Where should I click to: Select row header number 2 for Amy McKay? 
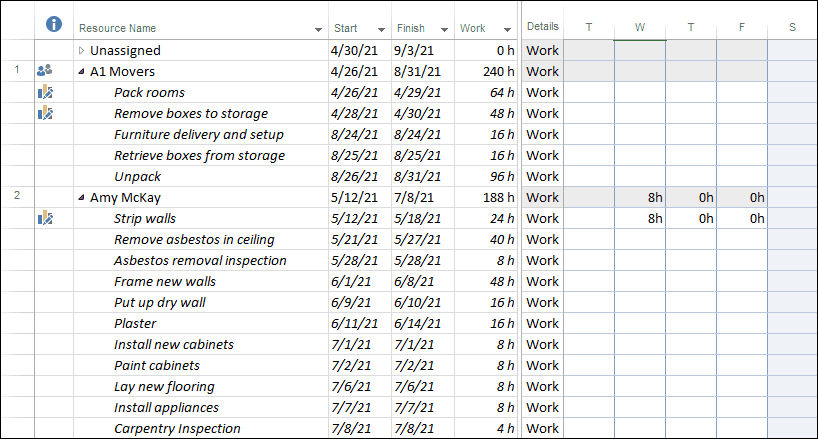(x=17, y=195)
